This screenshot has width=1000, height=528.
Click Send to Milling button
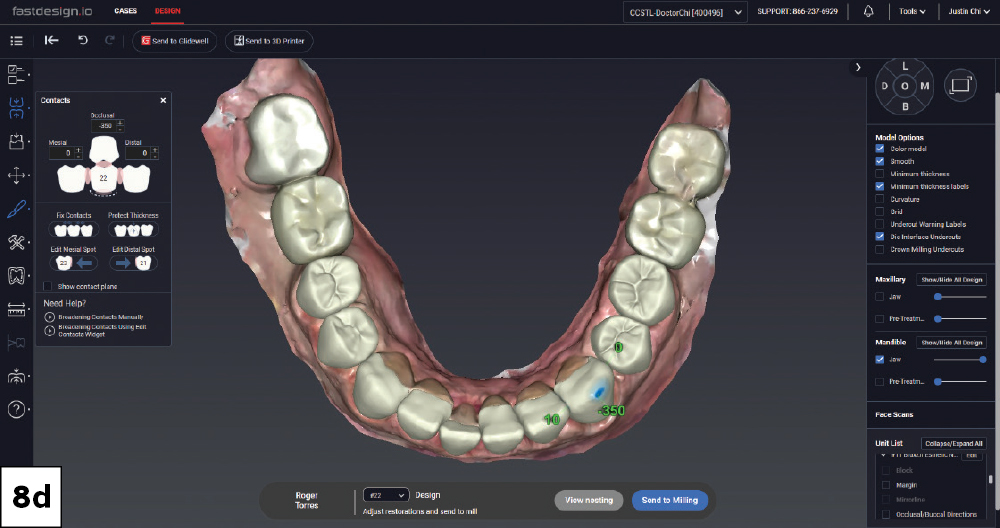[x=670, y=500]
